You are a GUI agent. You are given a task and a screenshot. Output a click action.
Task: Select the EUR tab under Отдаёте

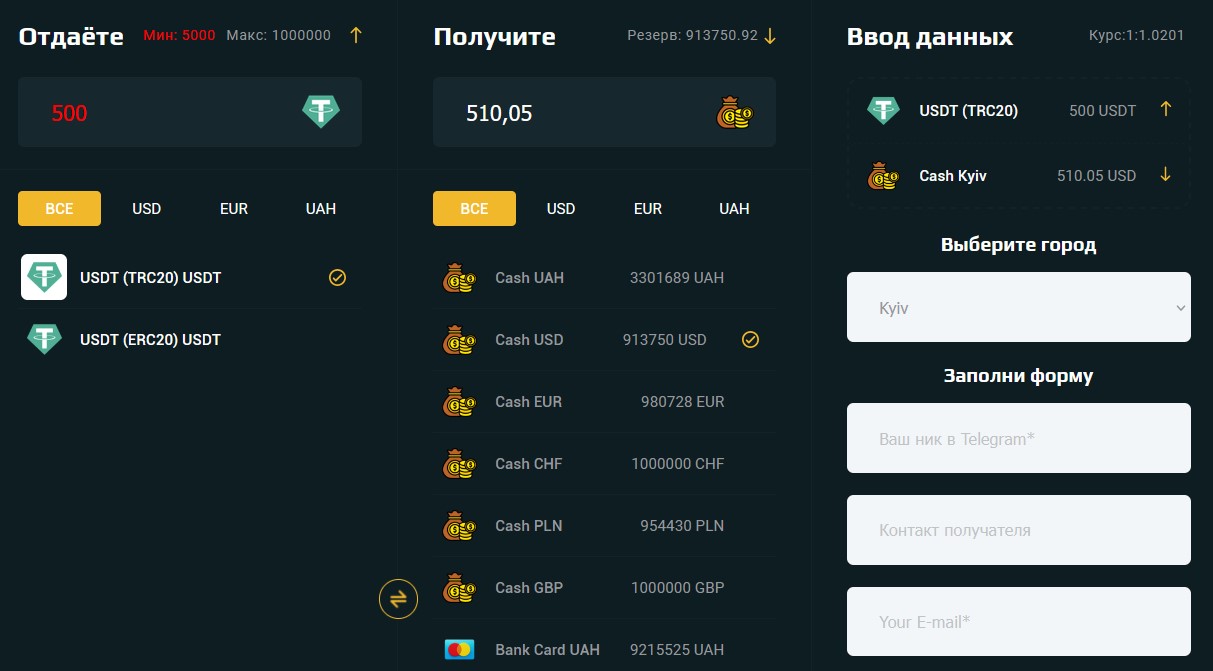tap(234, 208)
